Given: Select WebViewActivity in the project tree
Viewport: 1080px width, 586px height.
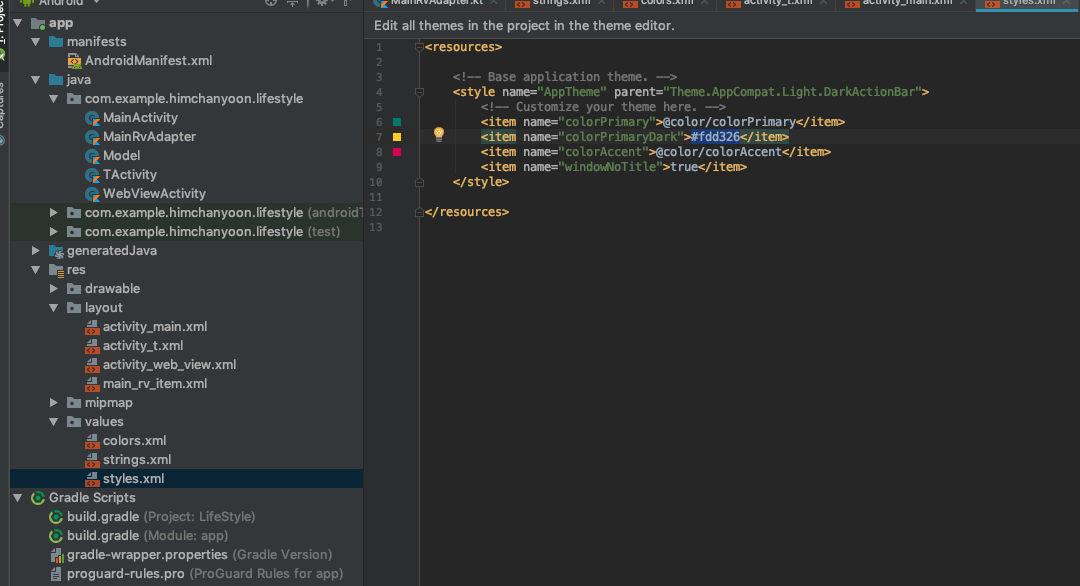Looking at the screenshot, I should [x=154, y=193].
